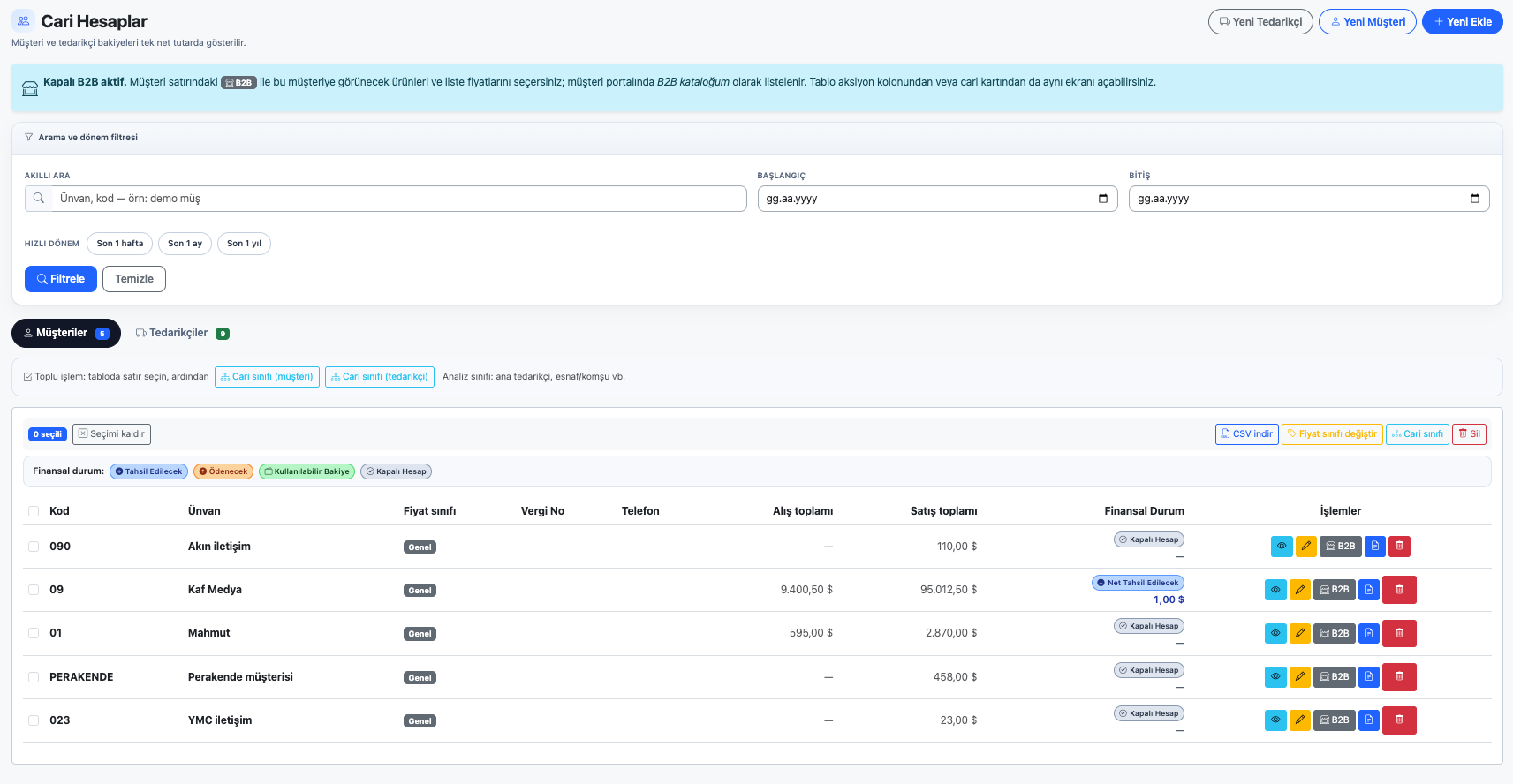View Kaf Medya account with eye icon
The height and width of the screenshot is (784, 1513).
pos(1275,590)
